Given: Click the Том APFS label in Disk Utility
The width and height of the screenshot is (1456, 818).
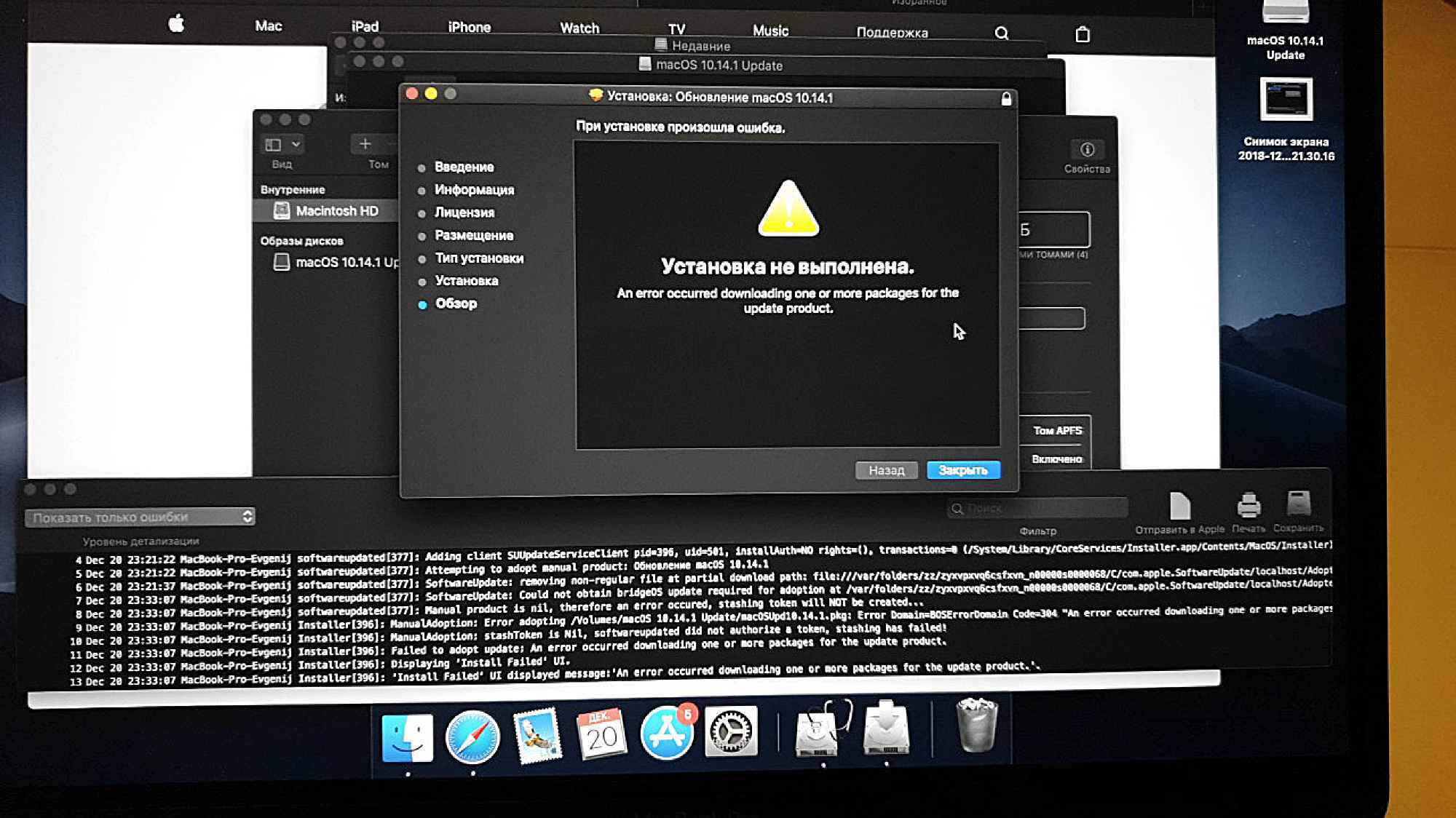Looking at the screenshot, I should click(1058, 431).
